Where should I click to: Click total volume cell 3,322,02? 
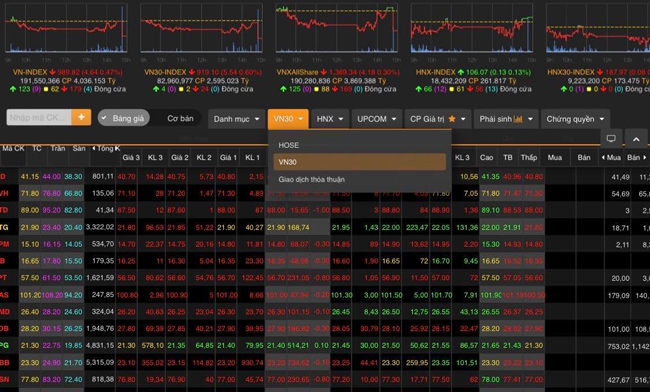click(100, 227)
